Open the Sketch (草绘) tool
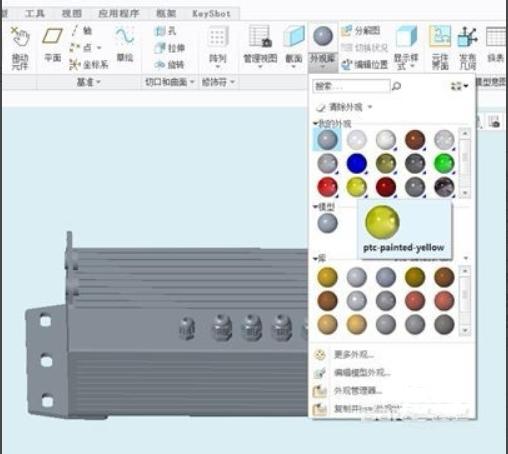Viewport: 508px width, 454px height. click(x=125, y=45)
